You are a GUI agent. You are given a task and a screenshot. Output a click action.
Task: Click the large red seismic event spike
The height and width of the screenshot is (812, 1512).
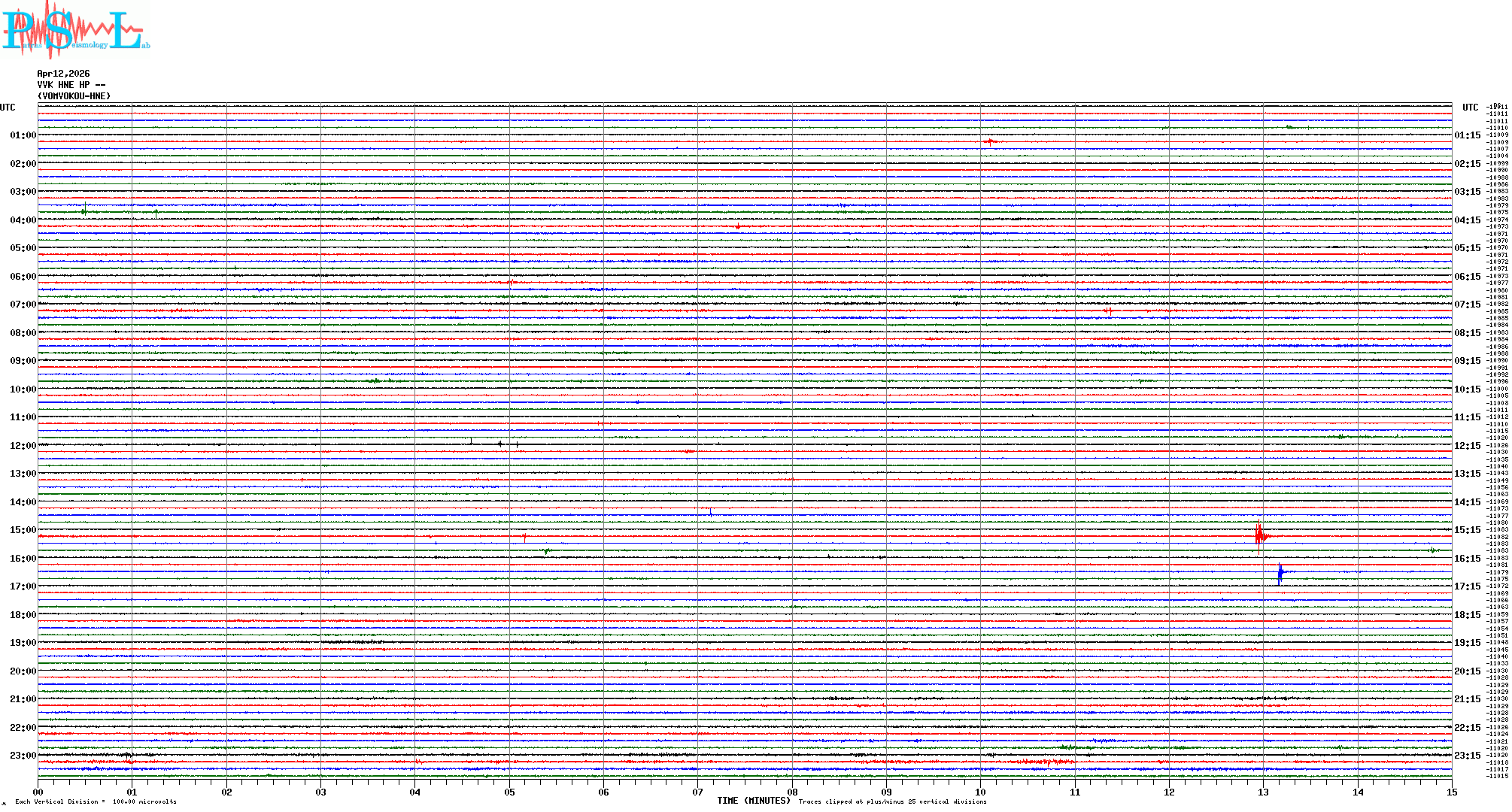coord(1259,535)
